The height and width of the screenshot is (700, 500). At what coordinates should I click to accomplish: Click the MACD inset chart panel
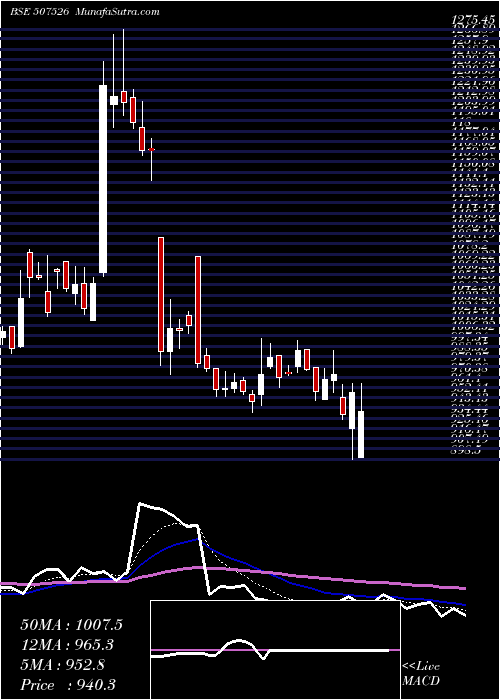[x=275, y=650]
